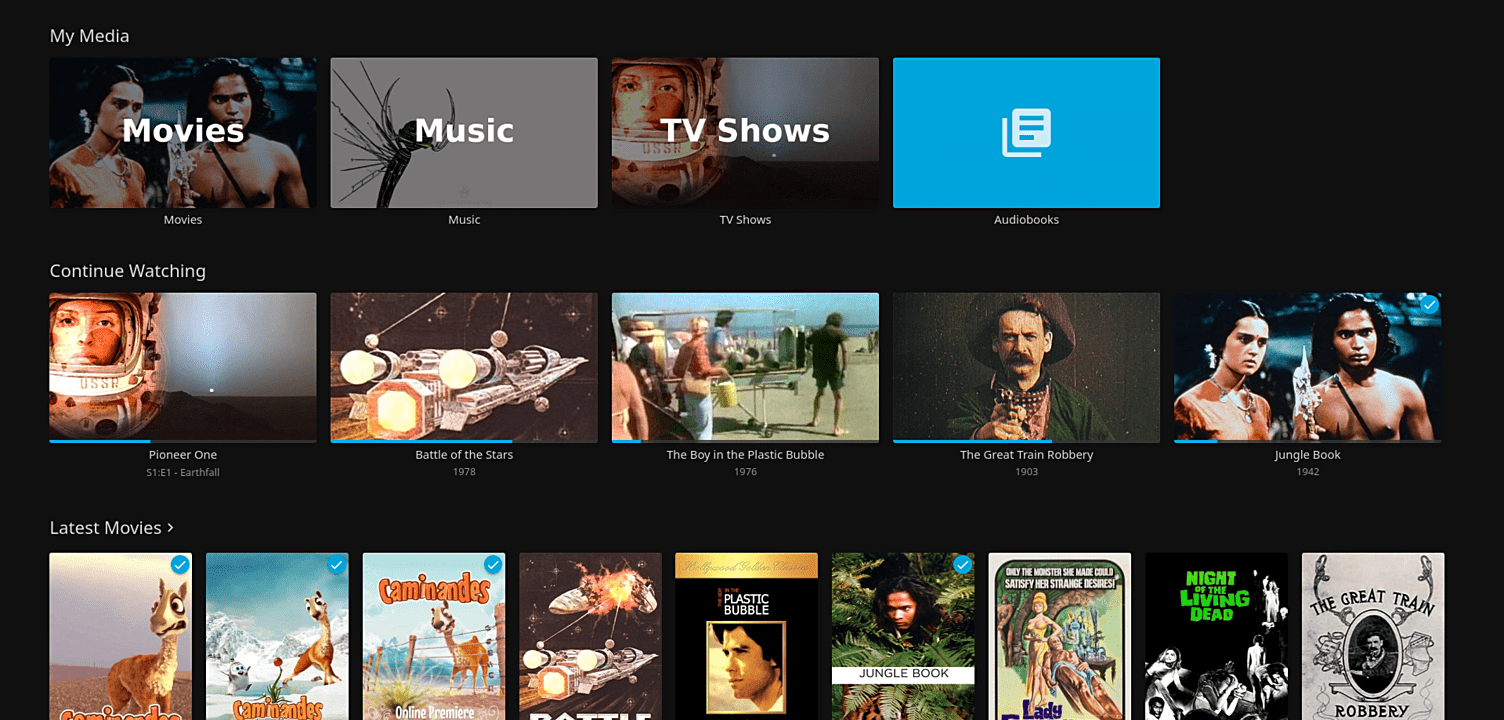Click the Audiobooks caption under the blue card

(x=1026, y=220)
